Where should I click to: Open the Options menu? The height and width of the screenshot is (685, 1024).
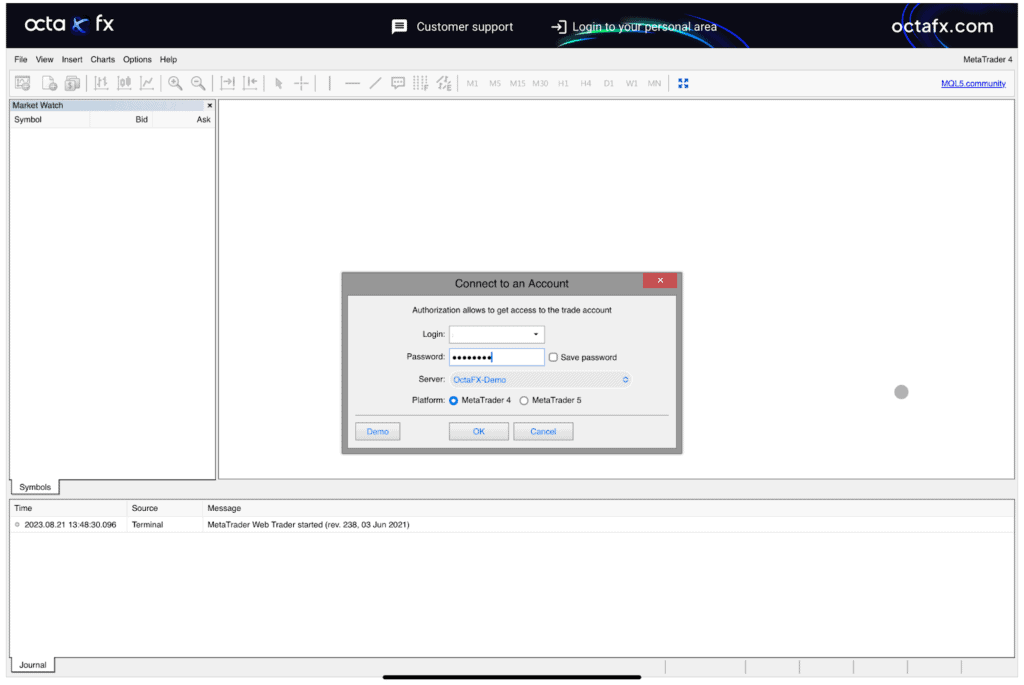[137, 59]
